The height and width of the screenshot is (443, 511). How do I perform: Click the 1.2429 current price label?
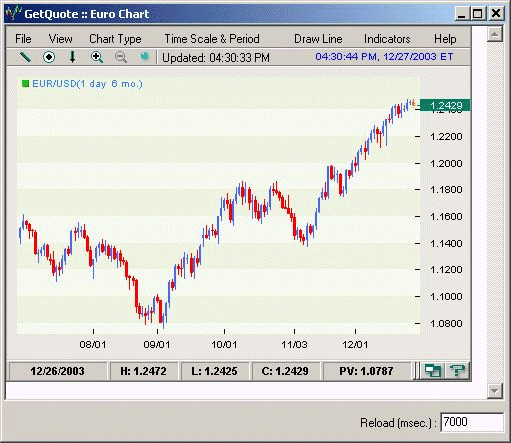point(445,105)
